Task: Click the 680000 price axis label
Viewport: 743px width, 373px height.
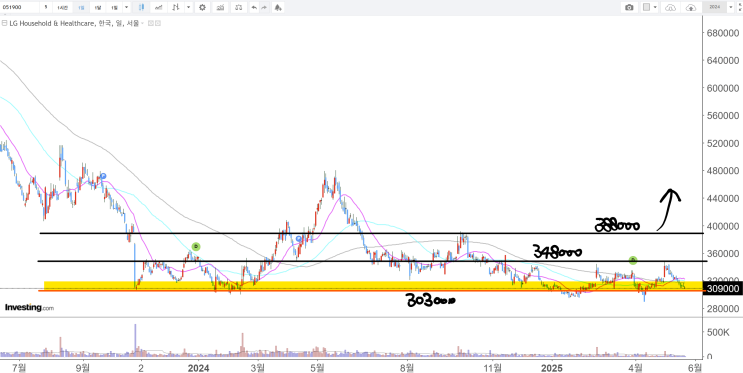Action: pyautogui.click(x=722, y=33)
